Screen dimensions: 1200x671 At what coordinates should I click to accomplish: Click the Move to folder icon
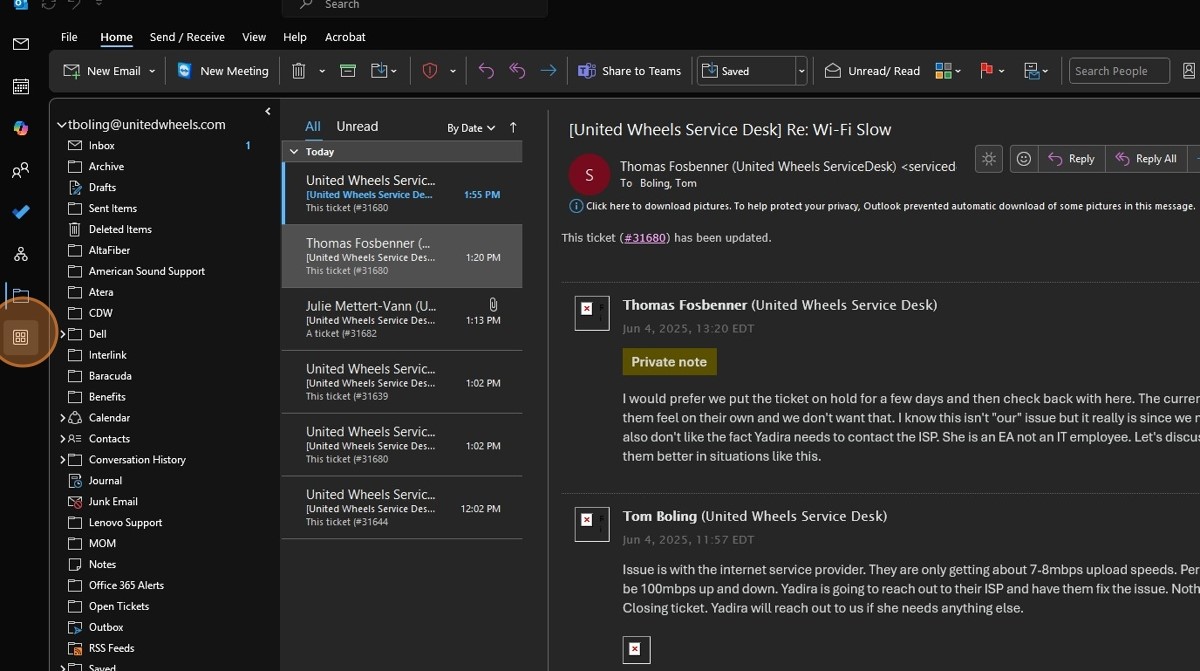click(379, 71)
